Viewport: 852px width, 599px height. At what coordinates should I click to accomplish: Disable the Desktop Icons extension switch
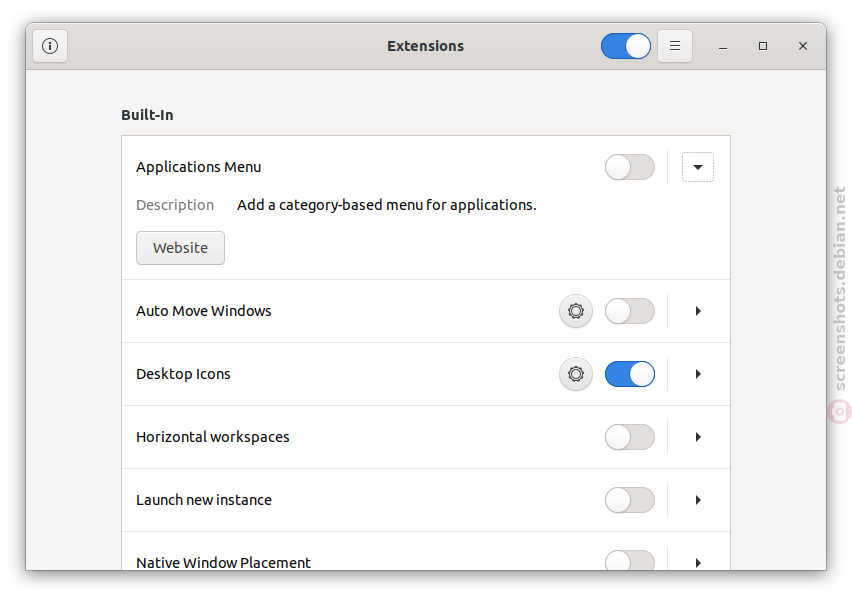[630, 374]
